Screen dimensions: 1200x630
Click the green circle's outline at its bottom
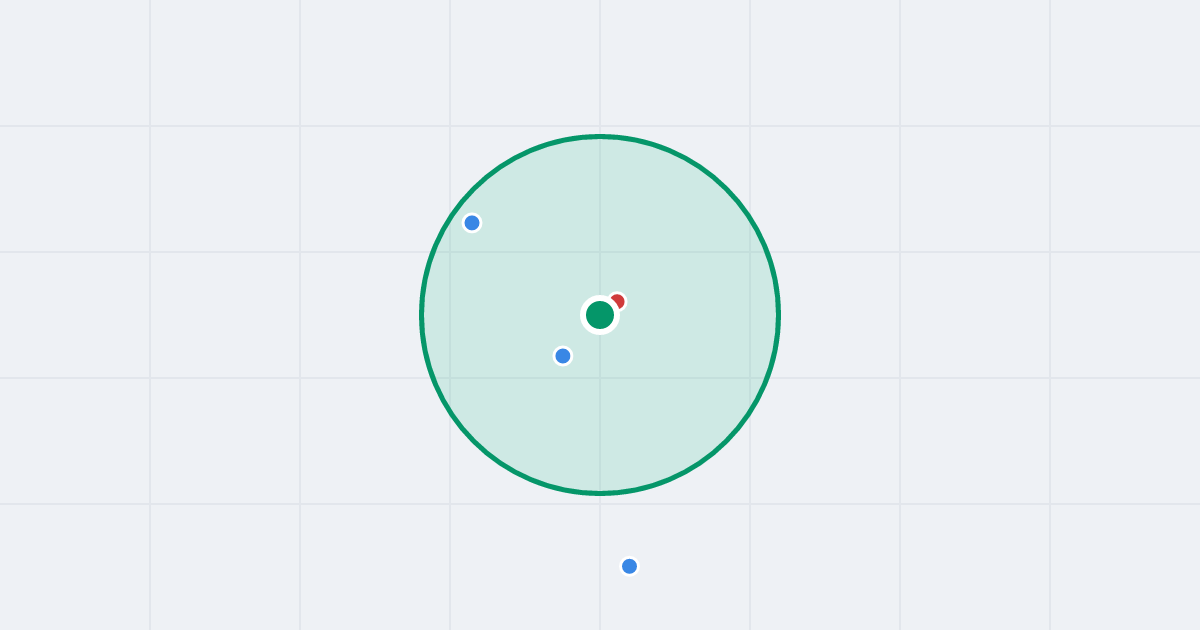click(x=600, y=493)
